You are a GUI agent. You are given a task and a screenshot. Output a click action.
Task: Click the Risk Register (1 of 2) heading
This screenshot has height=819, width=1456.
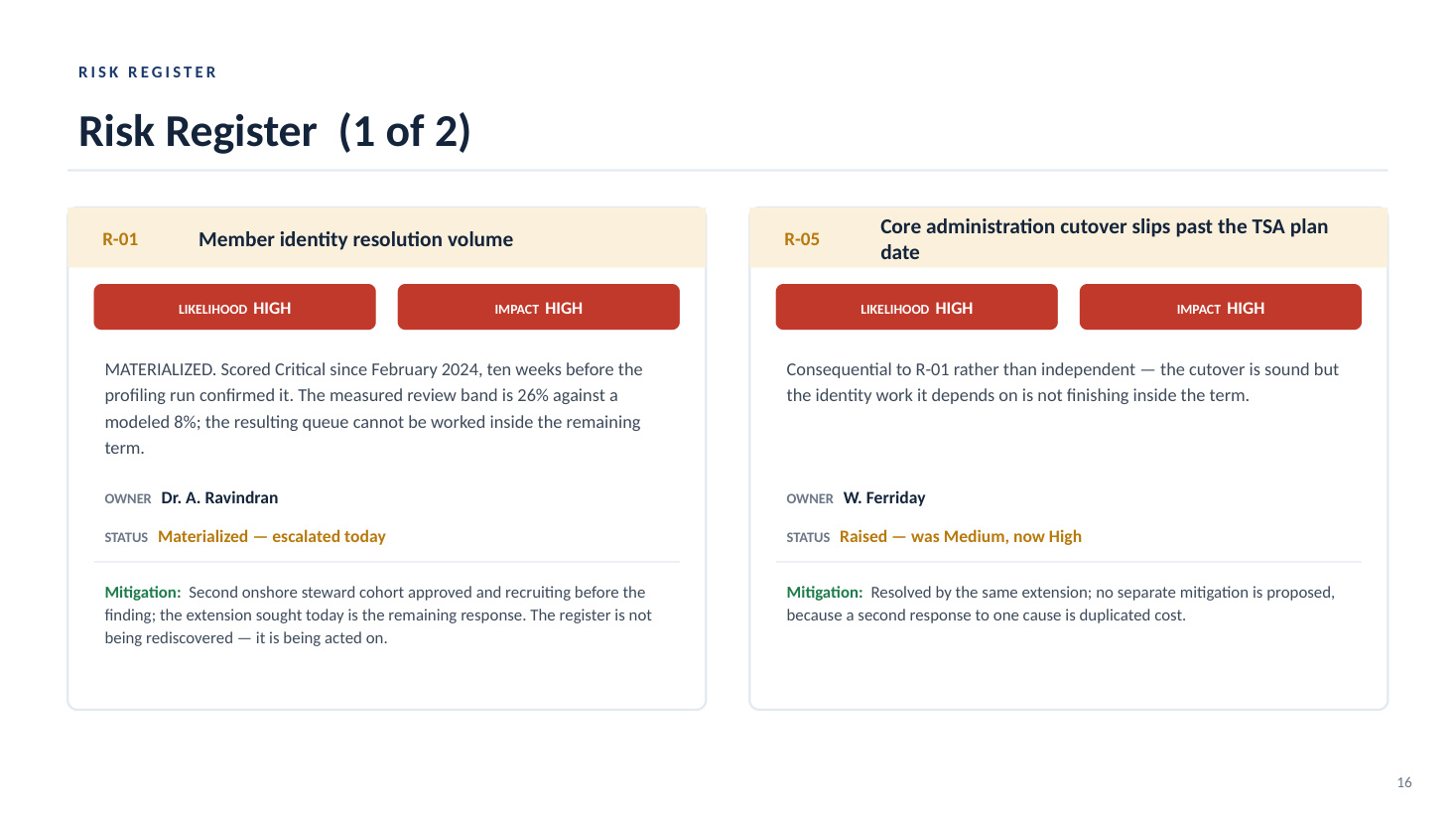click(x=275, y=131)
